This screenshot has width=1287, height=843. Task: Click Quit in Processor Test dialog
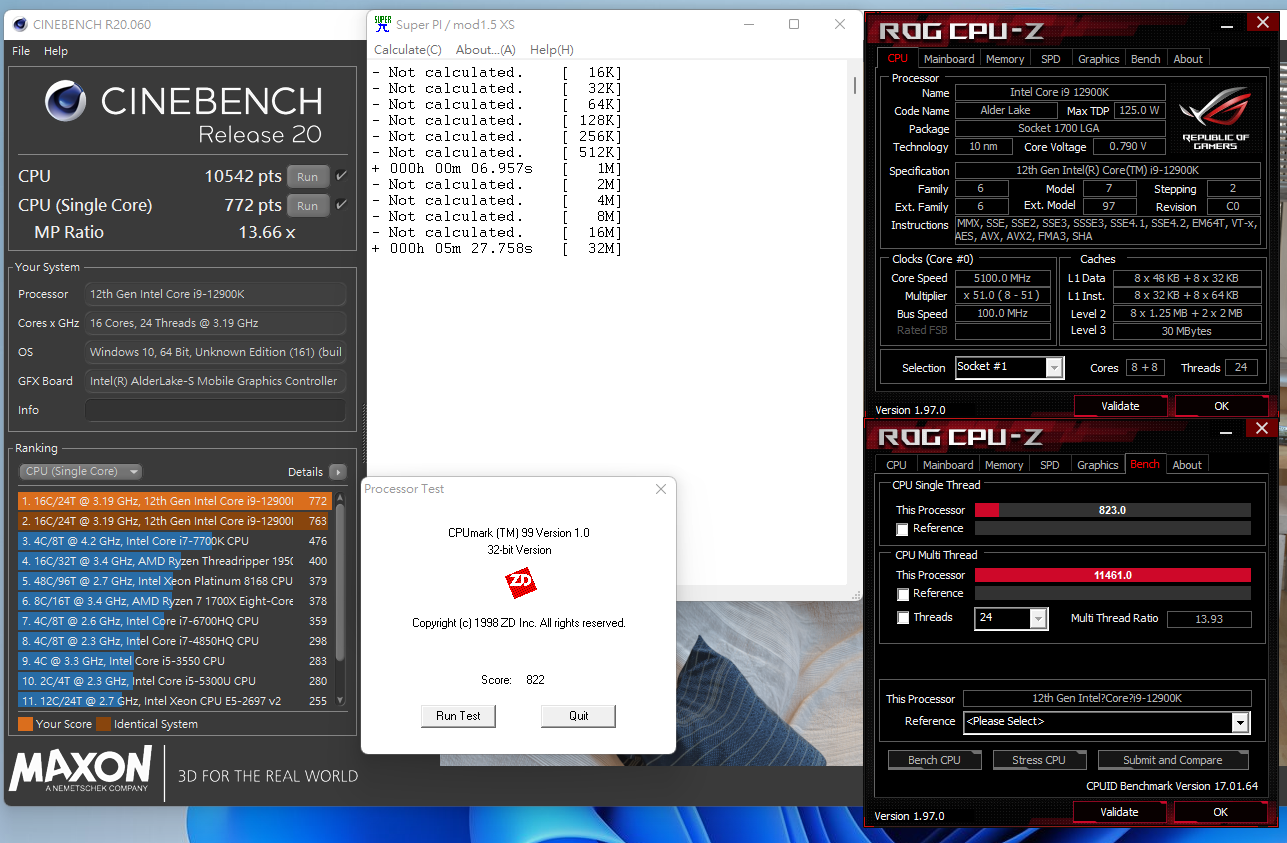(x=578, y=716)
